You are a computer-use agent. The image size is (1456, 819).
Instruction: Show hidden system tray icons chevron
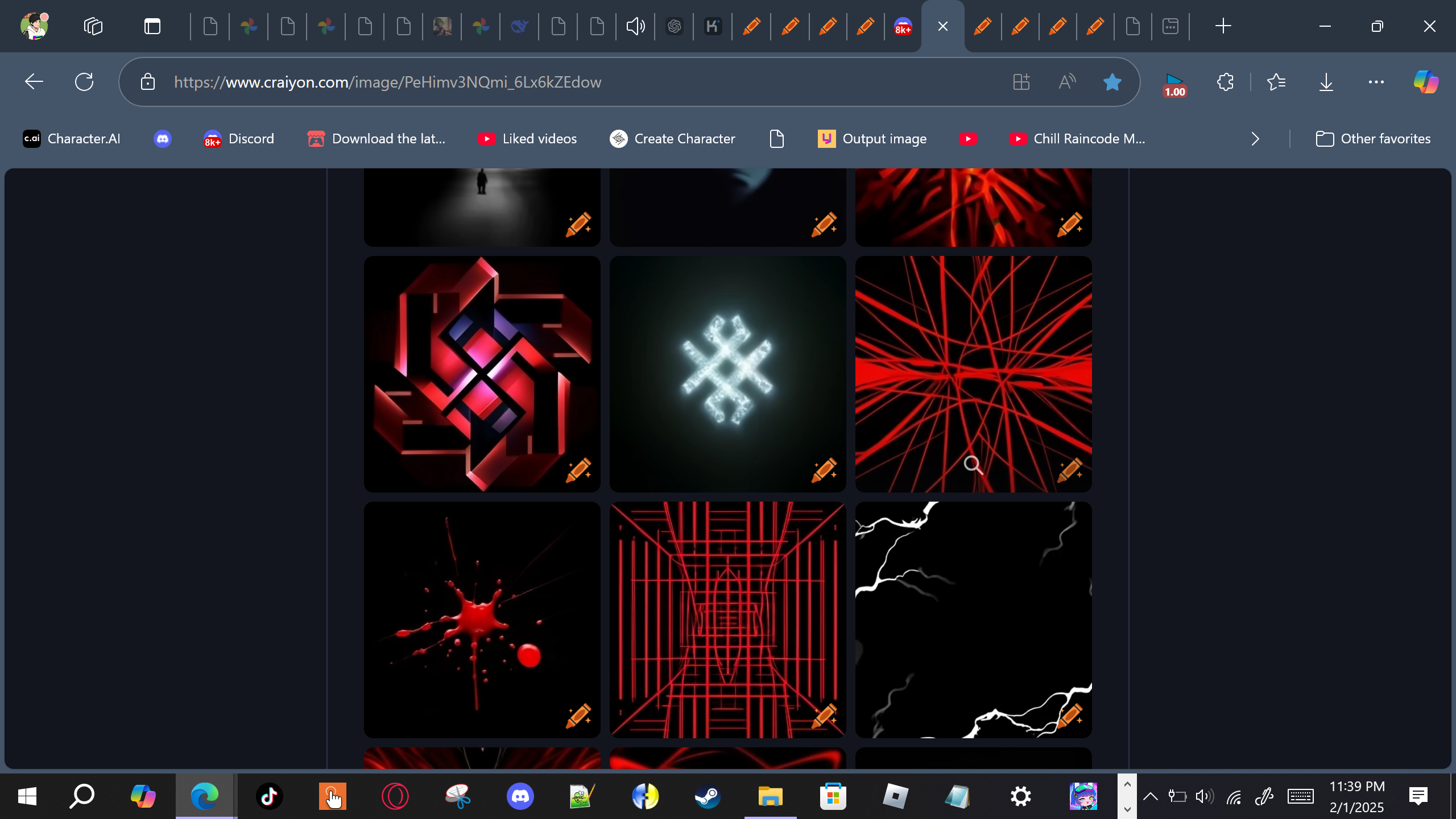(1150, 796)
